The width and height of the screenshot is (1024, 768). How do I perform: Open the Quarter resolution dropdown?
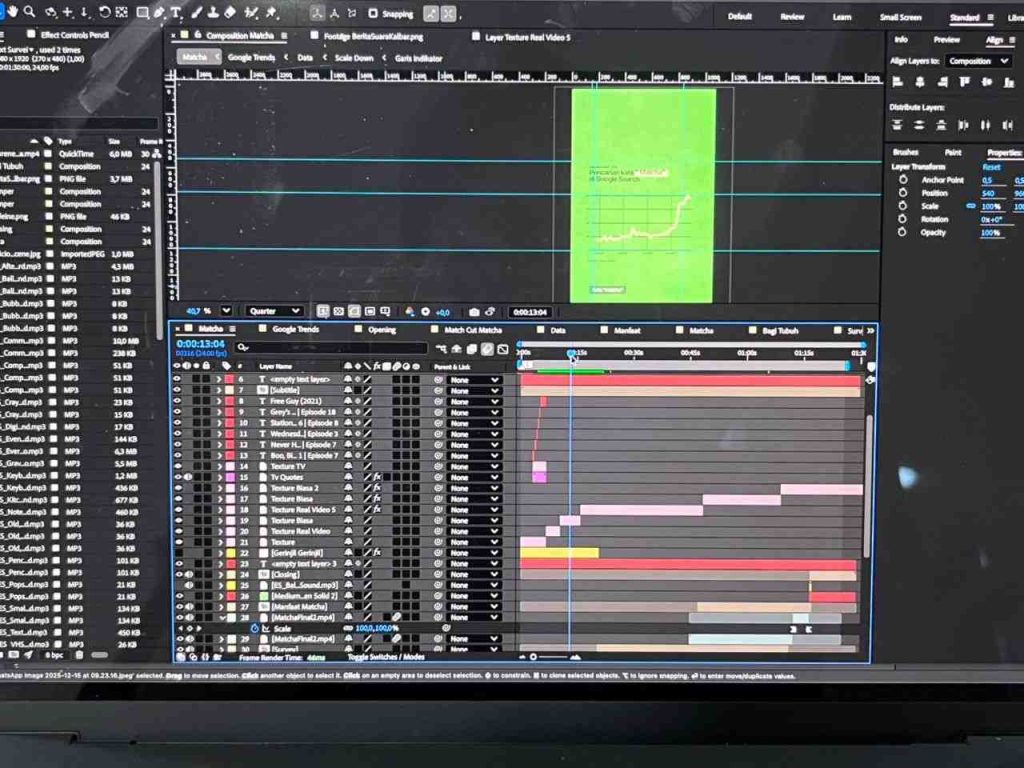(275, 312)
